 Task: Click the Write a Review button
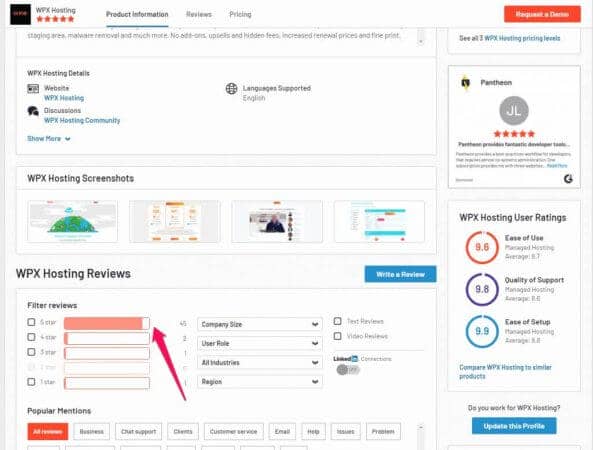click(400, 274)
